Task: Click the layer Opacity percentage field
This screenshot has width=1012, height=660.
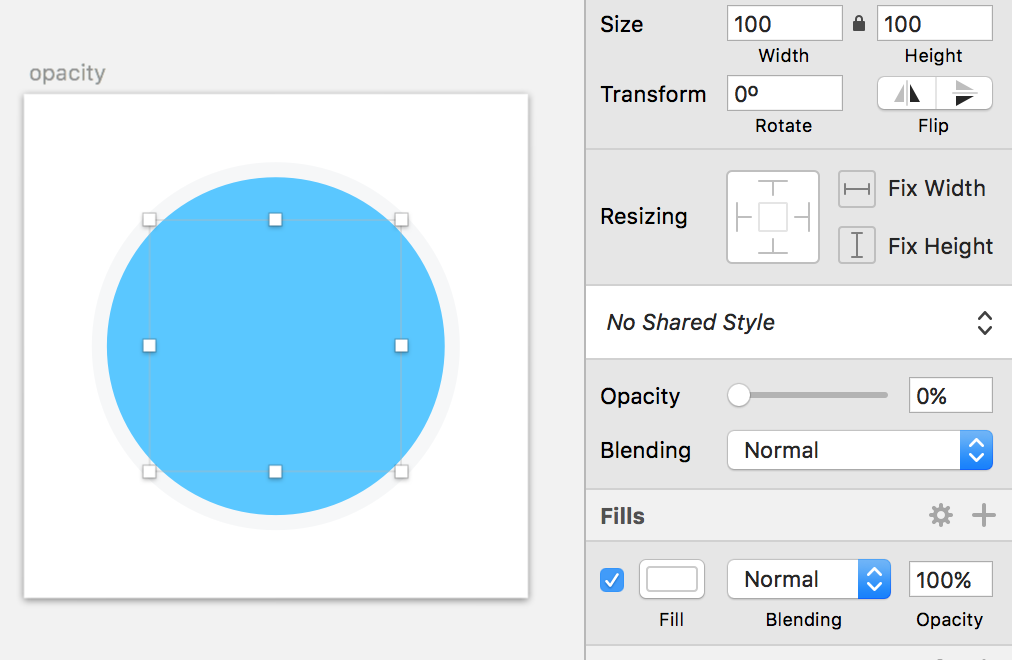Action: click(x=950, y=396)
